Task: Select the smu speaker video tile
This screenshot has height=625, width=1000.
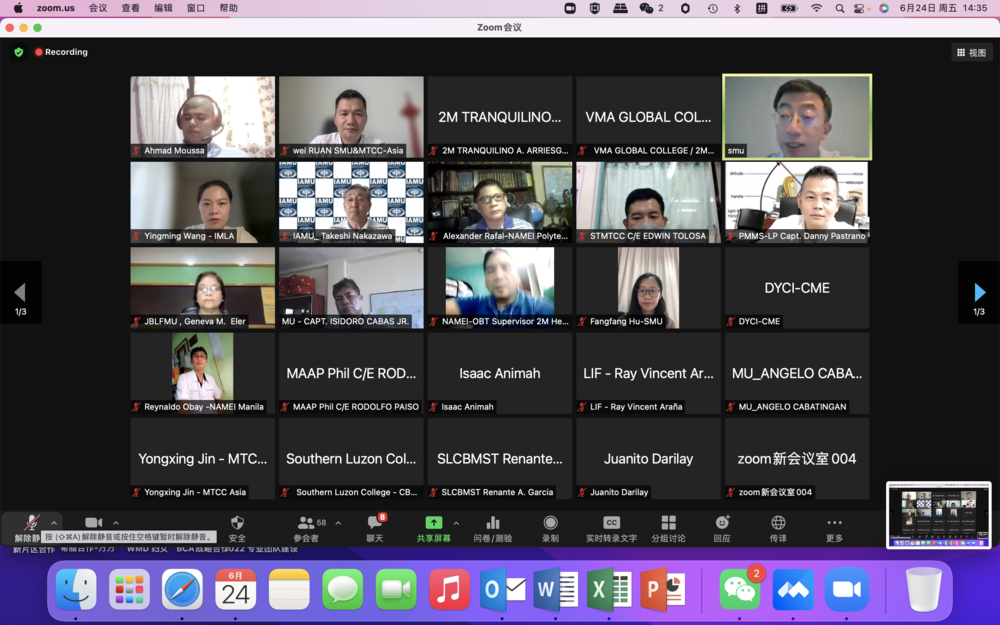Action: point(797,117)
